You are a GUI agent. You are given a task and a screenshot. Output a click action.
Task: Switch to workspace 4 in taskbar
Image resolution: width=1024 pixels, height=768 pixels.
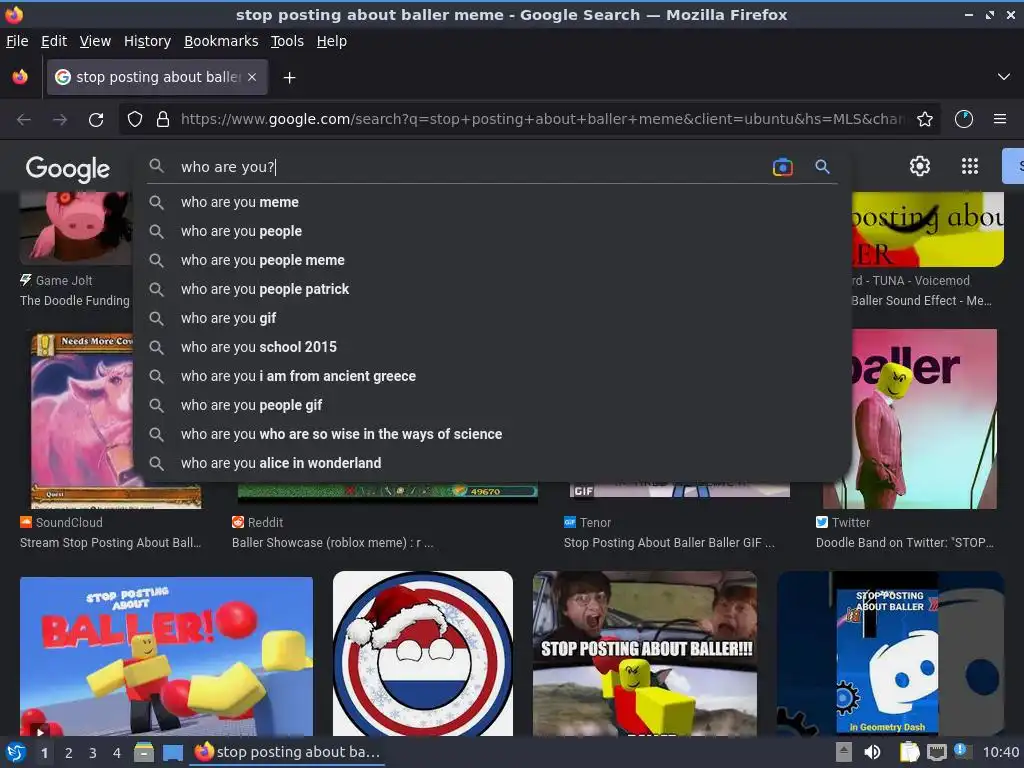coord(117,753)
